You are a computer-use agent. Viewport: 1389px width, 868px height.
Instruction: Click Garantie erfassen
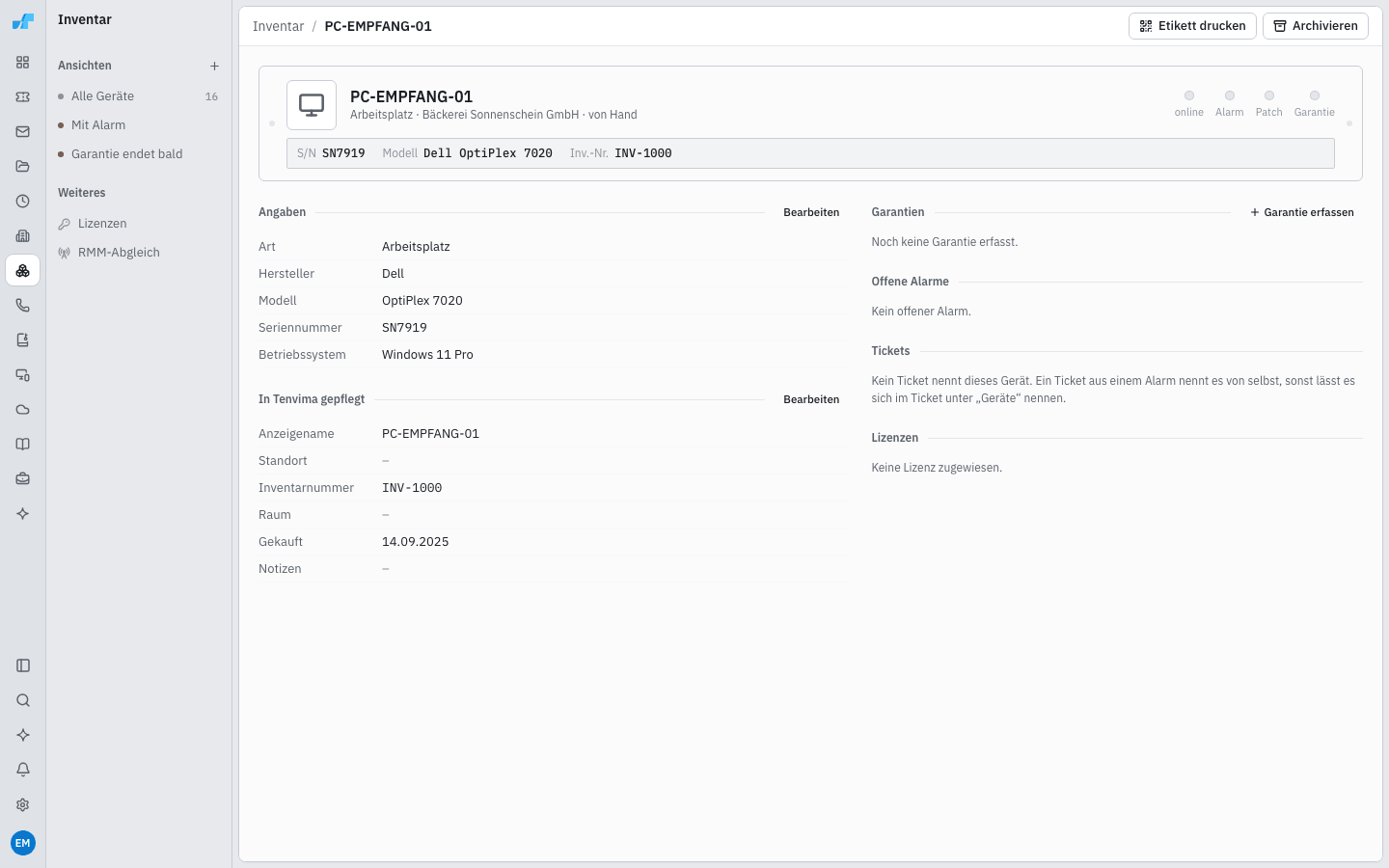(1302, 212)
